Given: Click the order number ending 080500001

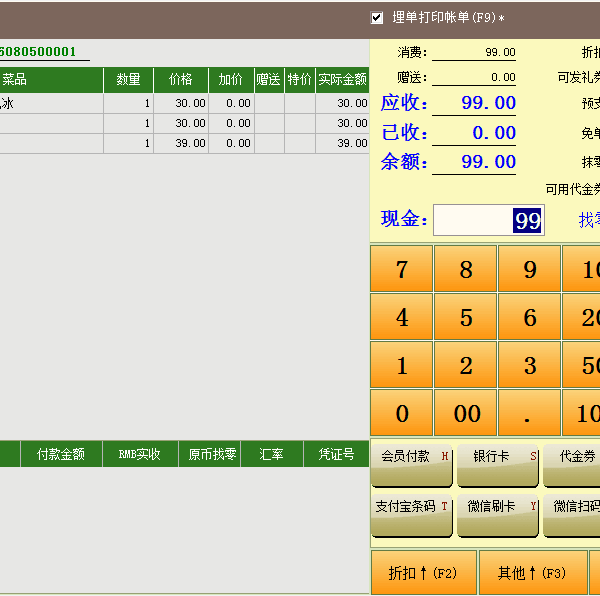Looking at the screenshot, I should [38, 52].
